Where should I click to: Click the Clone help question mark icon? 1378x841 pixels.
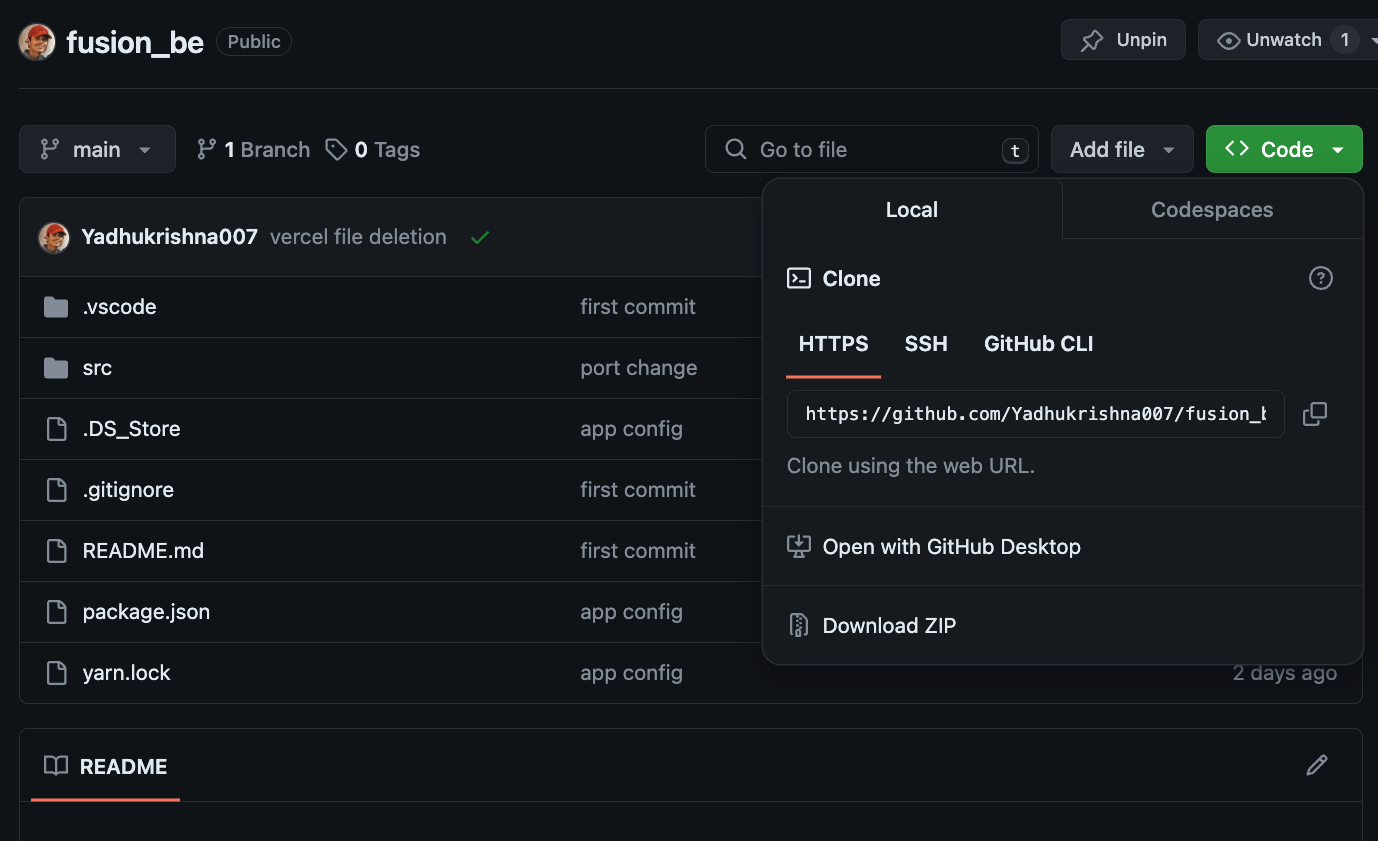point(1321,278)
